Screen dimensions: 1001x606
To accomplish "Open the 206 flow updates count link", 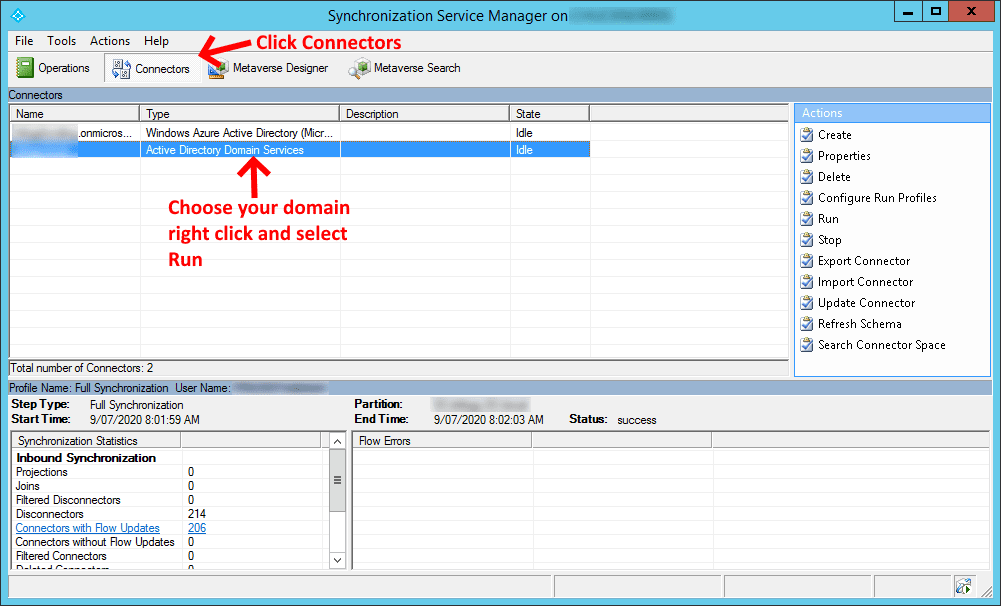I will pos(197,528).
